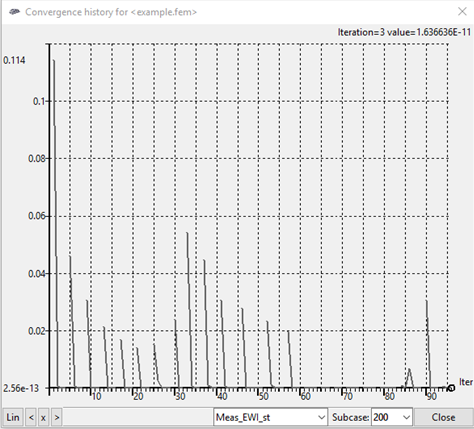474x429 pixels.
Task: Click the curve peak near iteration 5
Action: click(x=70, y=256)
